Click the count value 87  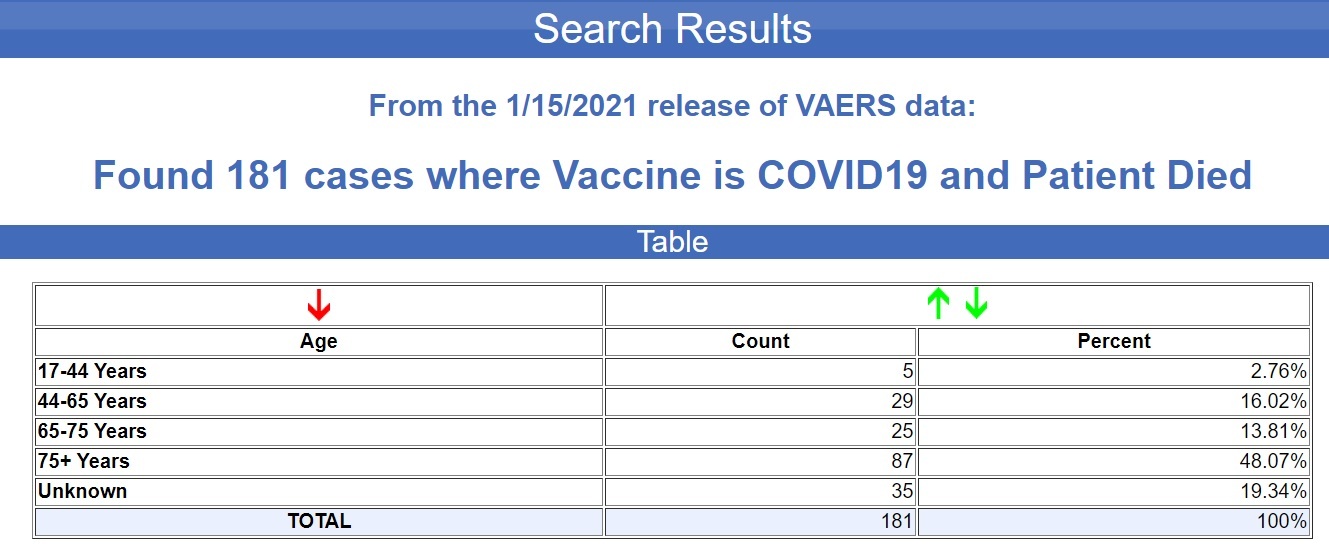[x=902, y=461]
